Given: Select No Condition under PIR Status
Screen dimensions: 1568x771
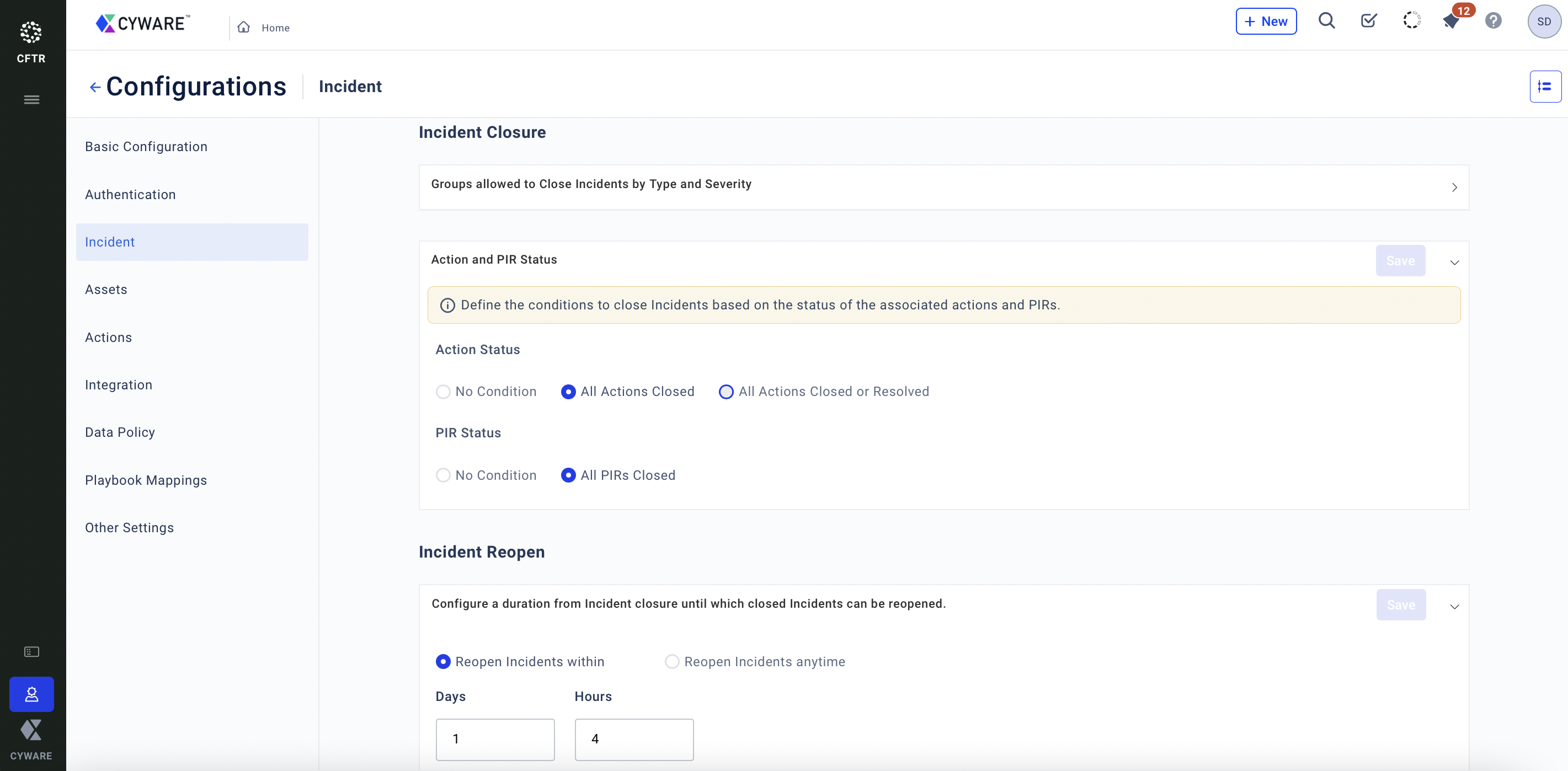Looking at the screenshot, I should (443, 475).
